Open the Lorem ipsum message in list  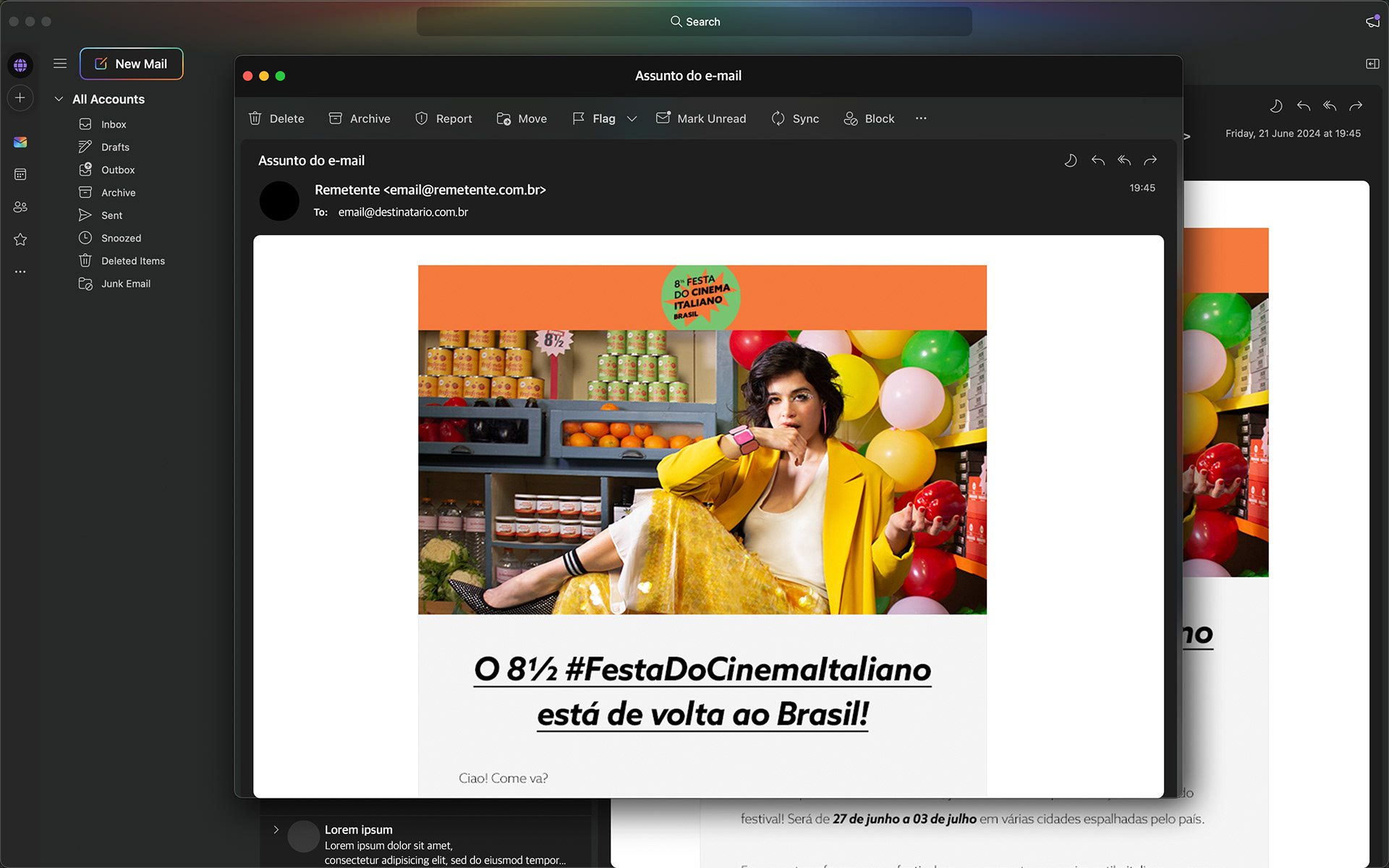click(x=427, y=843)
